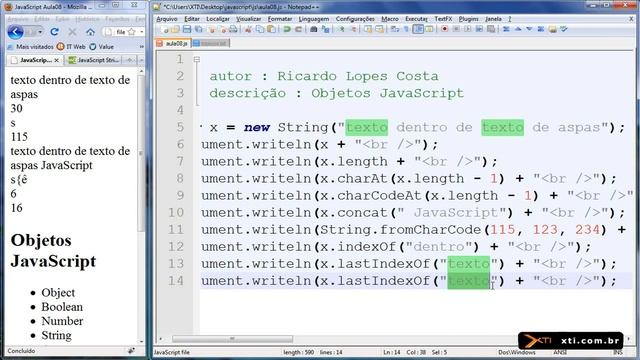Click the Play macro icon
Viewport: 640px width, 360px height.
(468, 29)
